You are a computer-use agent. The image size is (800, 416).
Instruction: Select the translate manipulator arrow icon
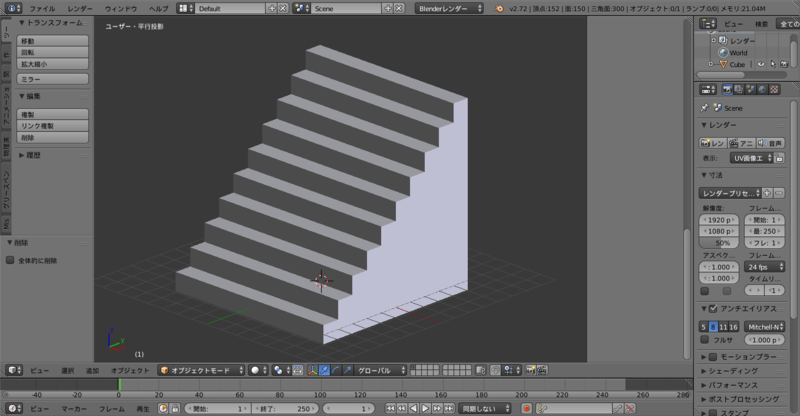[324, 370]
